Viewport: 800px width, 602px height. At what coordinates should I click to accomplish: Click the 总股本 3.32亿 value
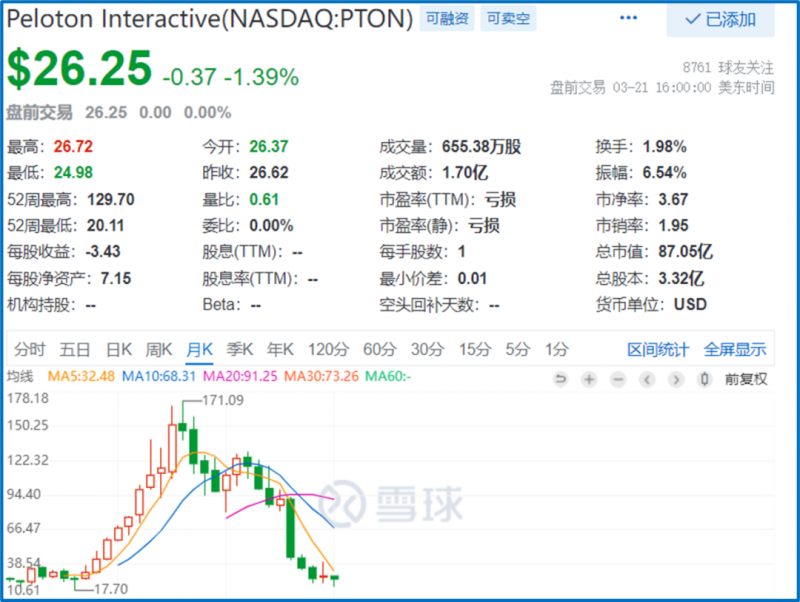(681, 278)
